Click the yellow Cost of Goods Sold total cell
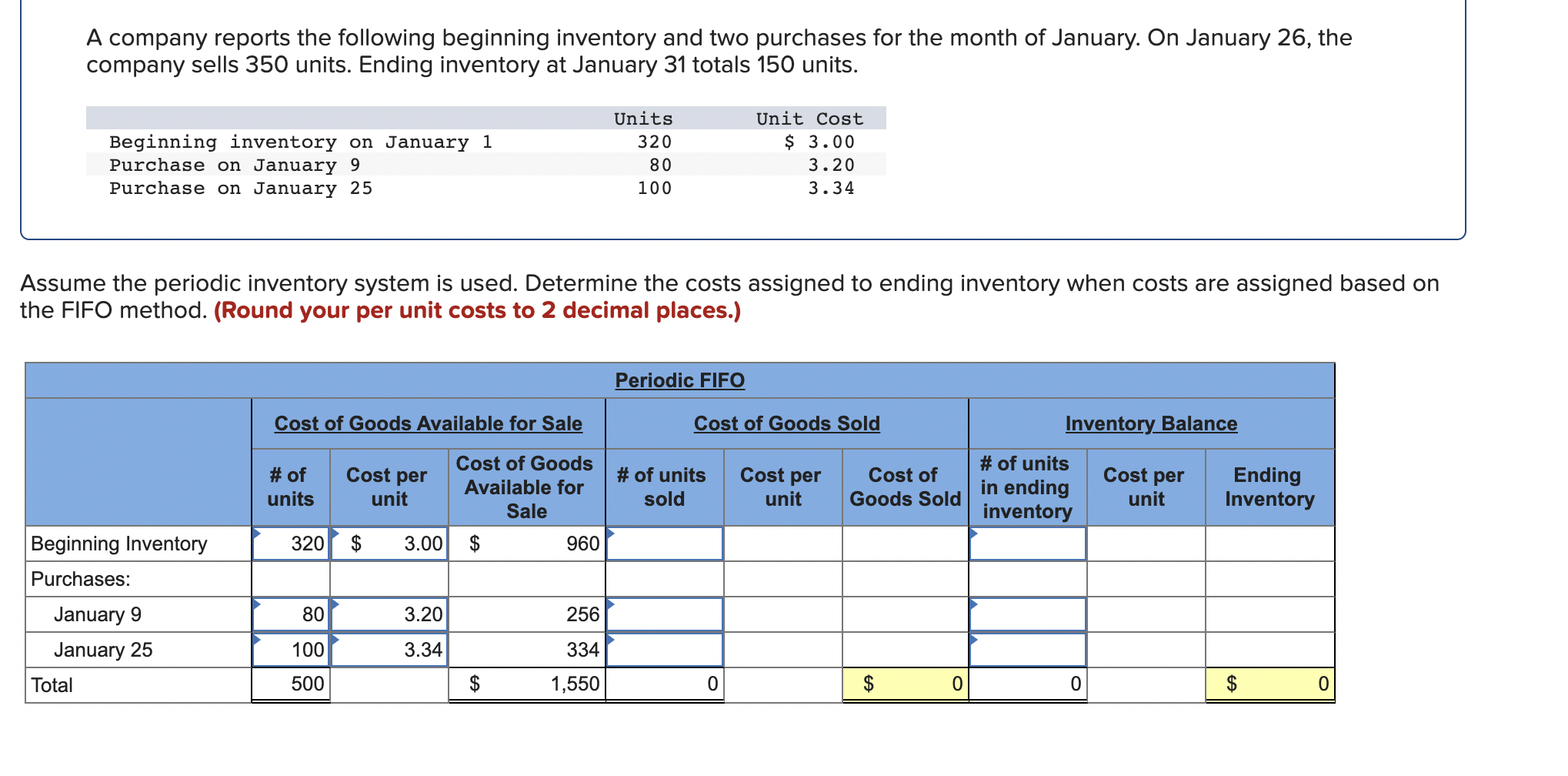 pyautogui.click(x=904, y=684)
